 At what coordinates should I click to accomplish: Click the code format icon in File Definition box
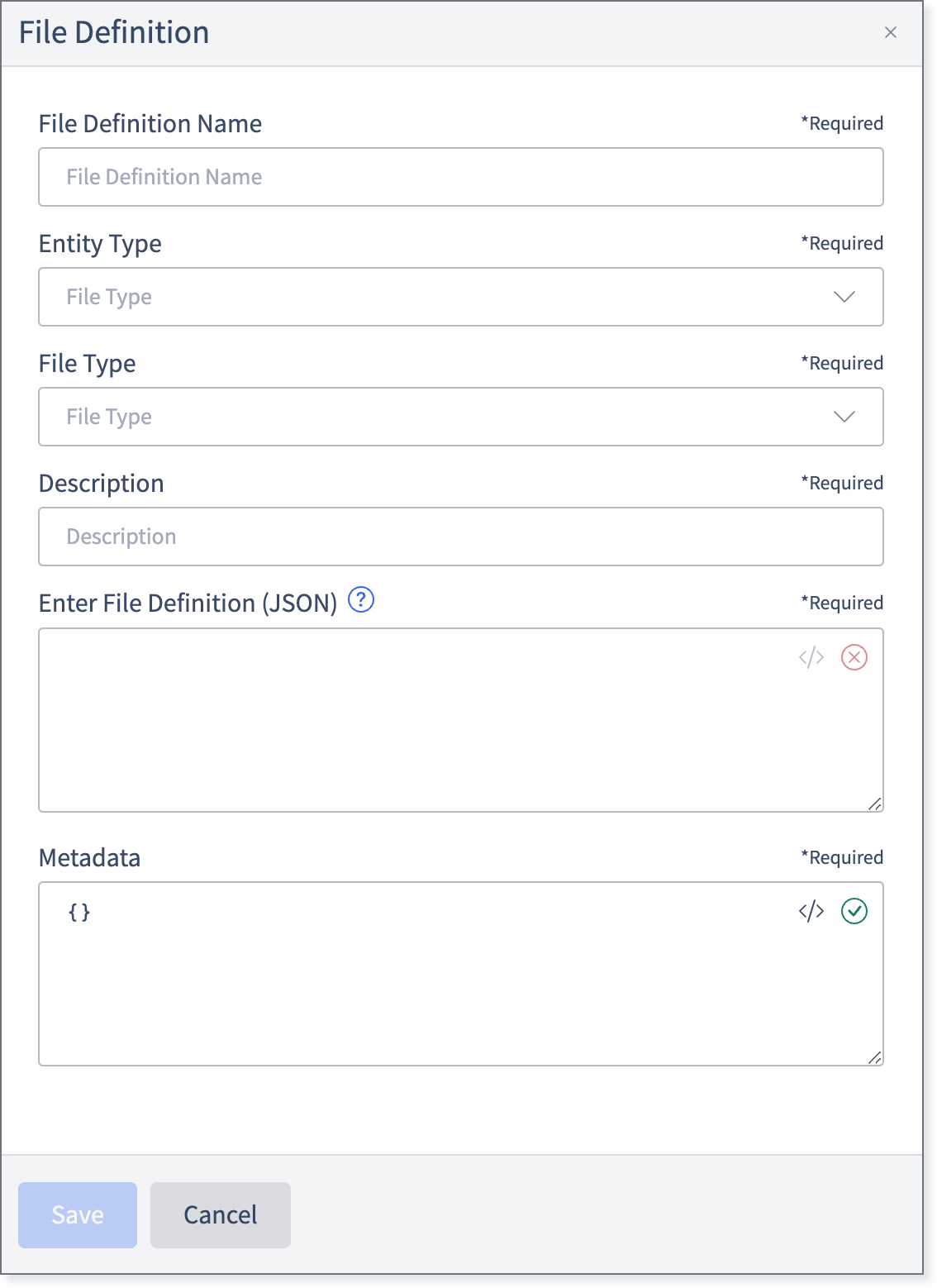[811, 657]
